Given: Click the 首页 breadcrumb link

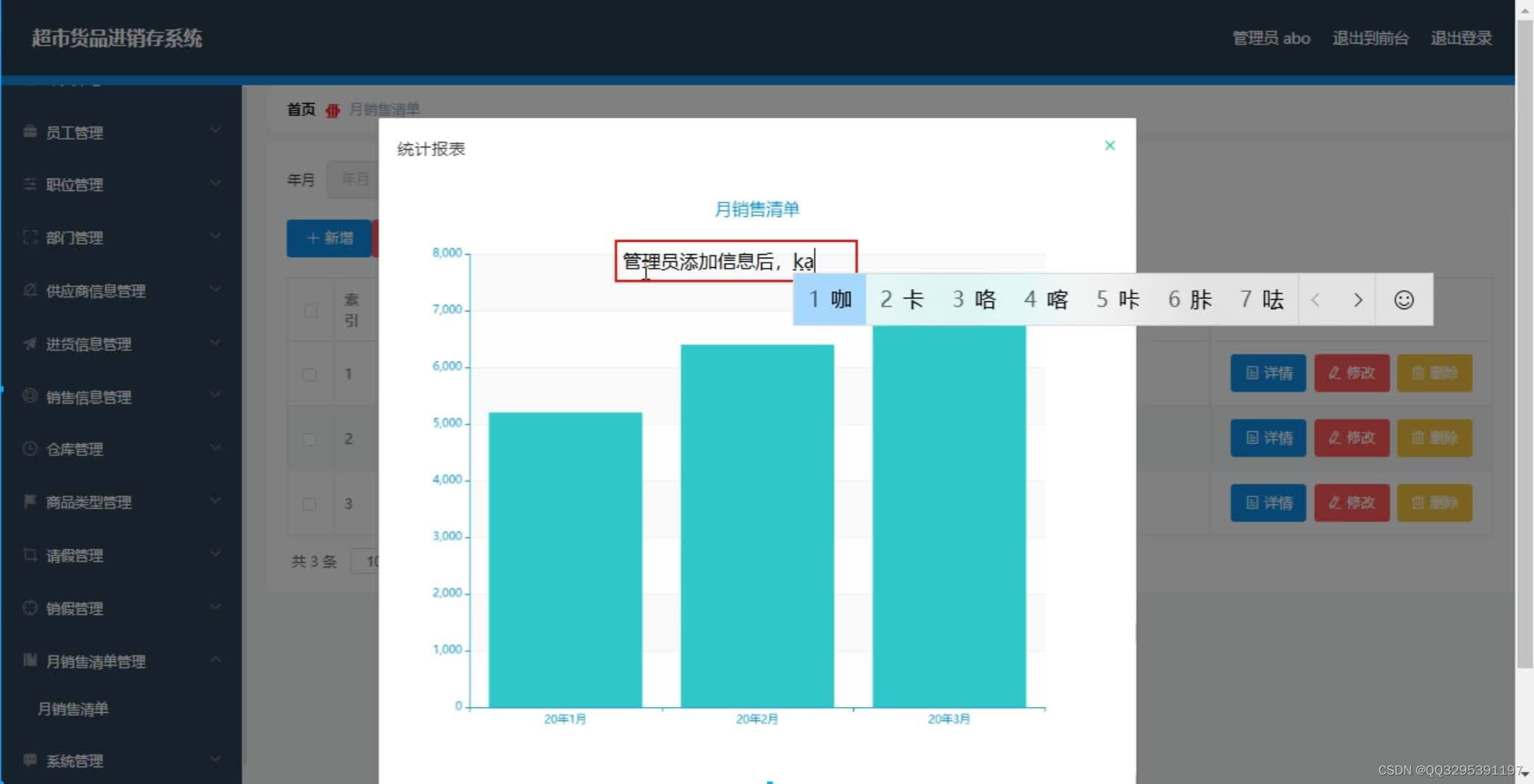Looking at the screenshot, I should coord(301,110).
